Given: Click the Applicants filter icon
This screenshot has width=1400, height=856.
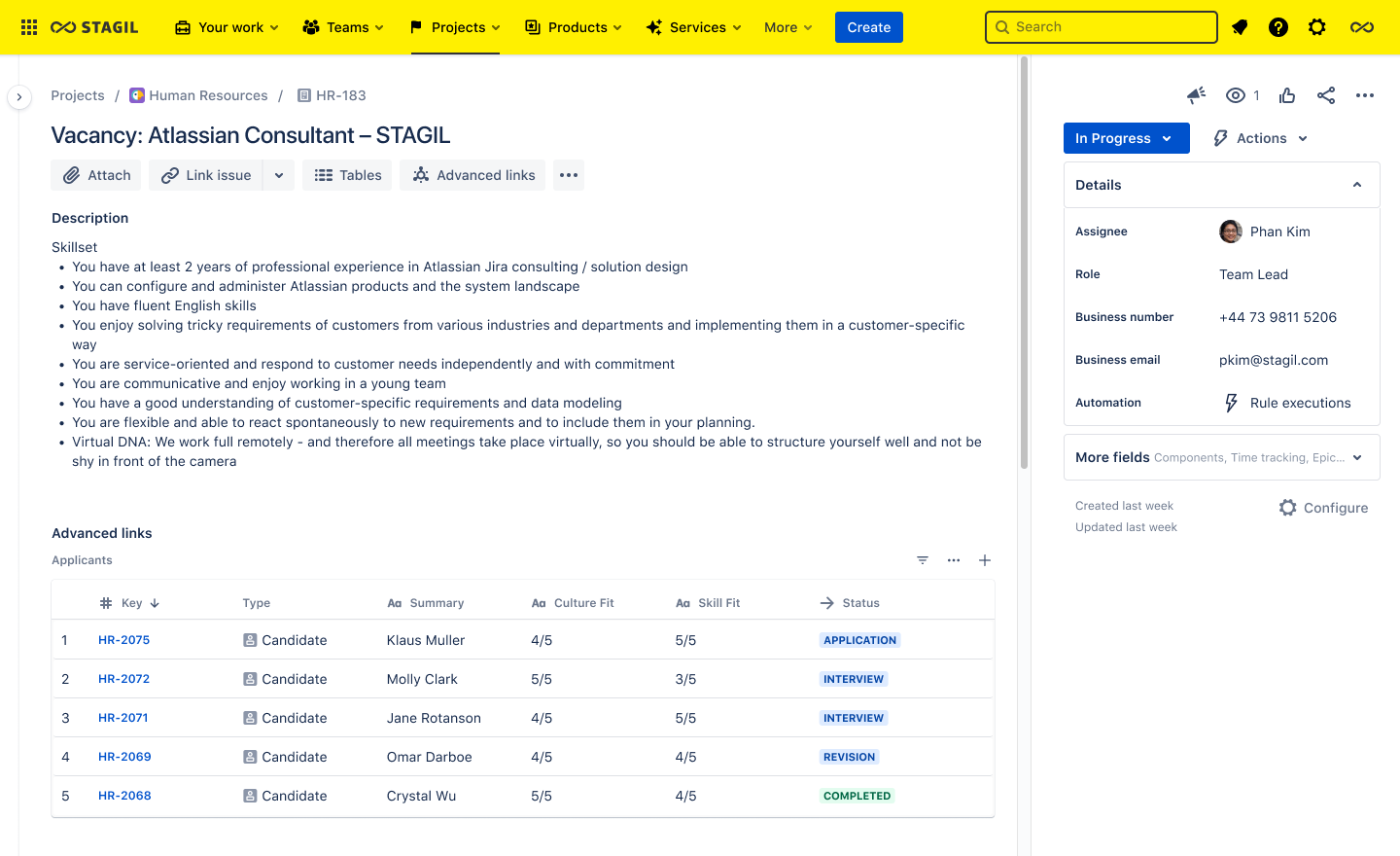Looking at the screenshot, I should (923, 560).
